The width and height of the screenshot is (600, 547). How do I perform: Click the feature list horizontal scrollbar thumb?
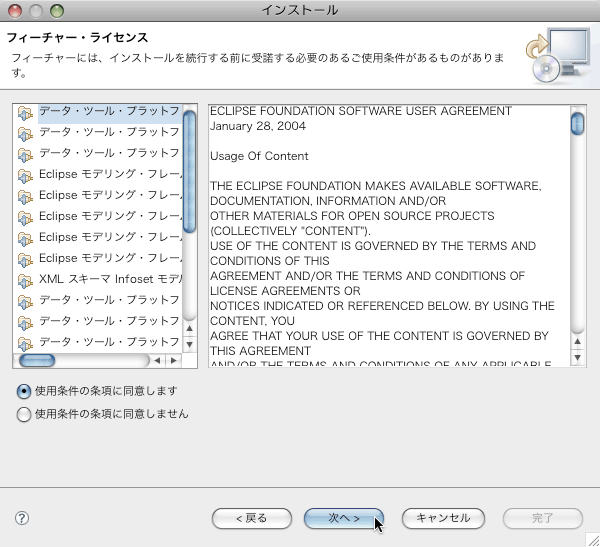[37, 360]
